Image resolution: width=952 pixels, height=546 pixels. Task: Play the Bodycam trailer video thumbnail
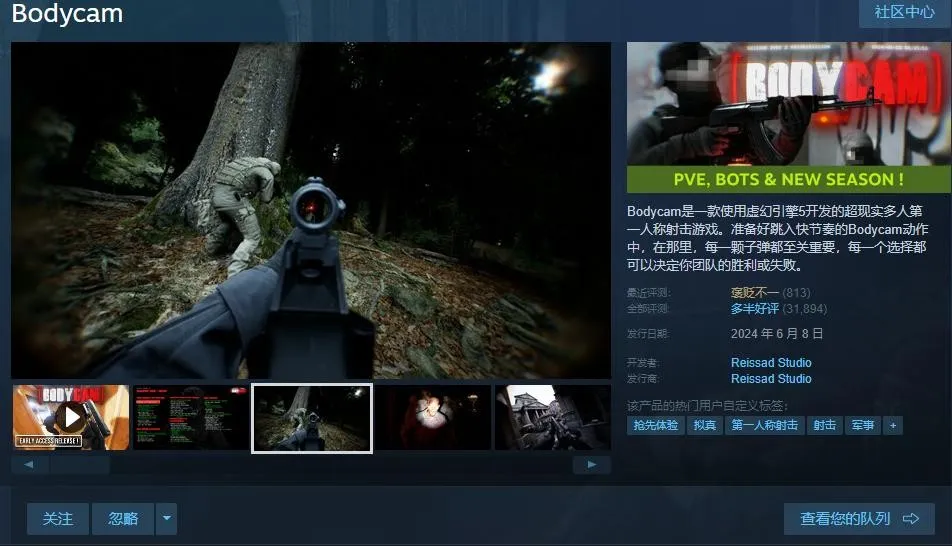[71, 417]
